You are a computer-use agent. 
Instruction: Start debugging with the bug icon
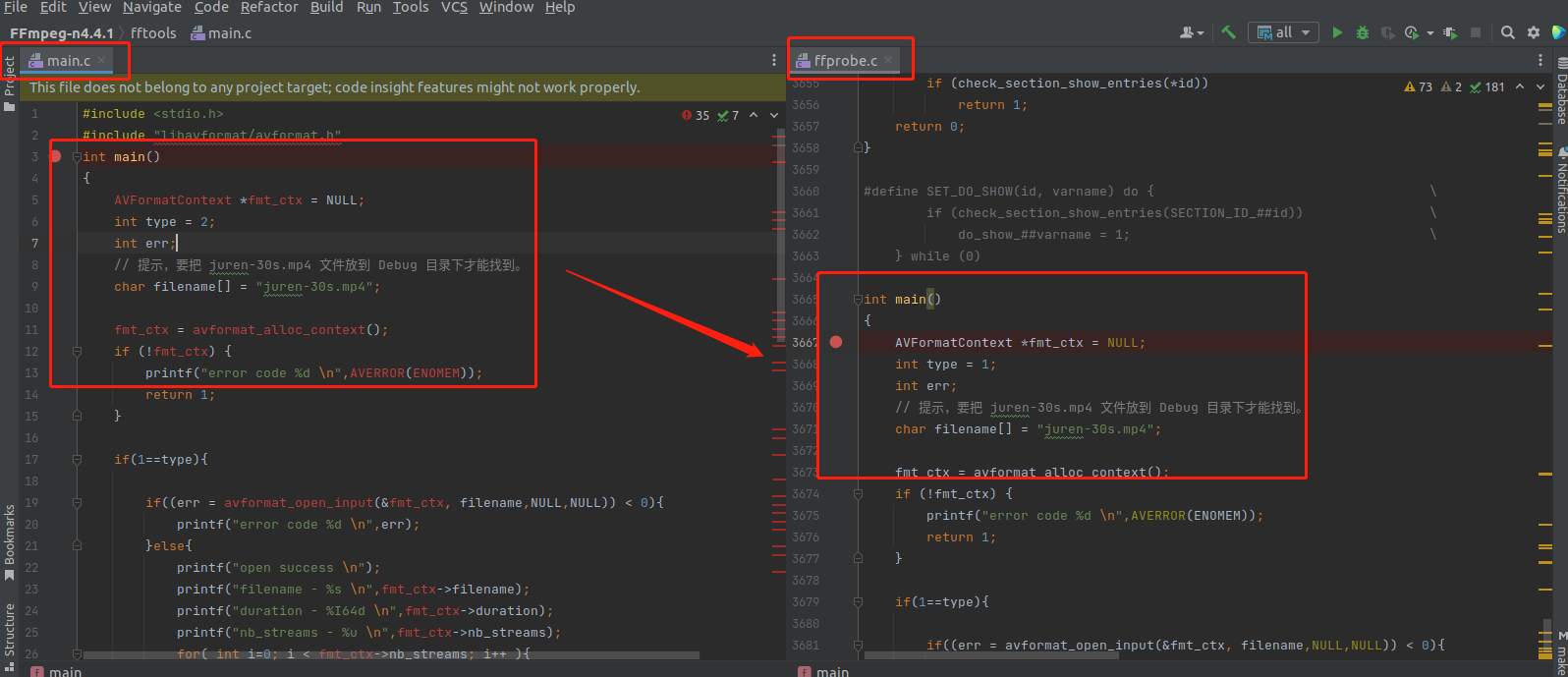tap(1362, 32)
